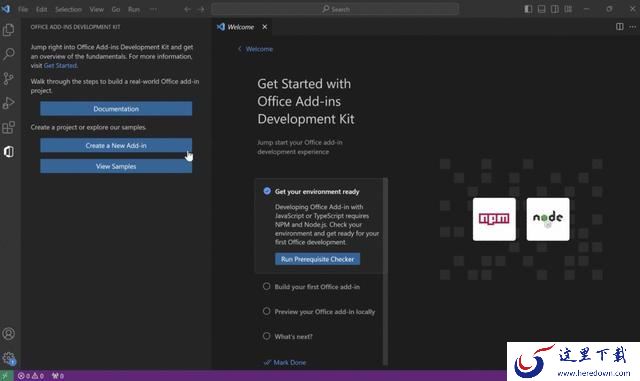Select 'Preview your Office add-in locally' step

(x=324, y=312)
